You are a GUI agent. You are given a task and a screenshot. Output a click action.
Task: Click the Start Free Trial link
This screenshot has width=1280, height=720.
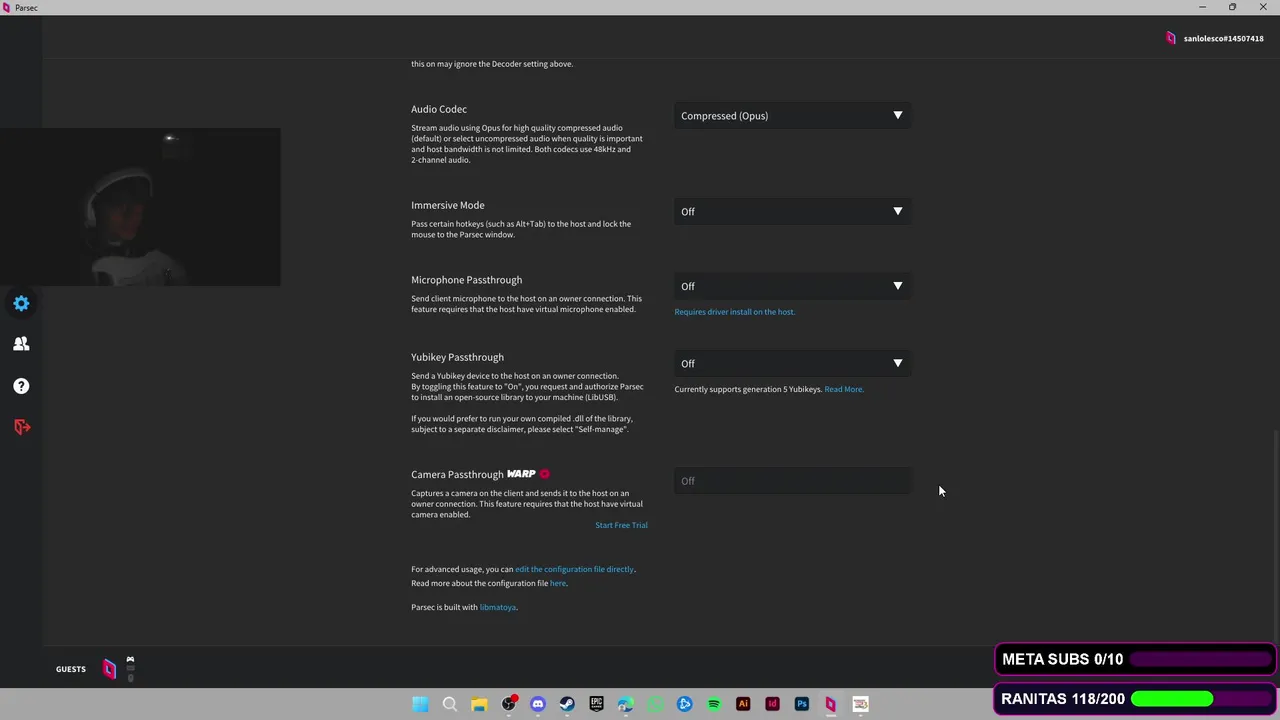click(621, 525)
